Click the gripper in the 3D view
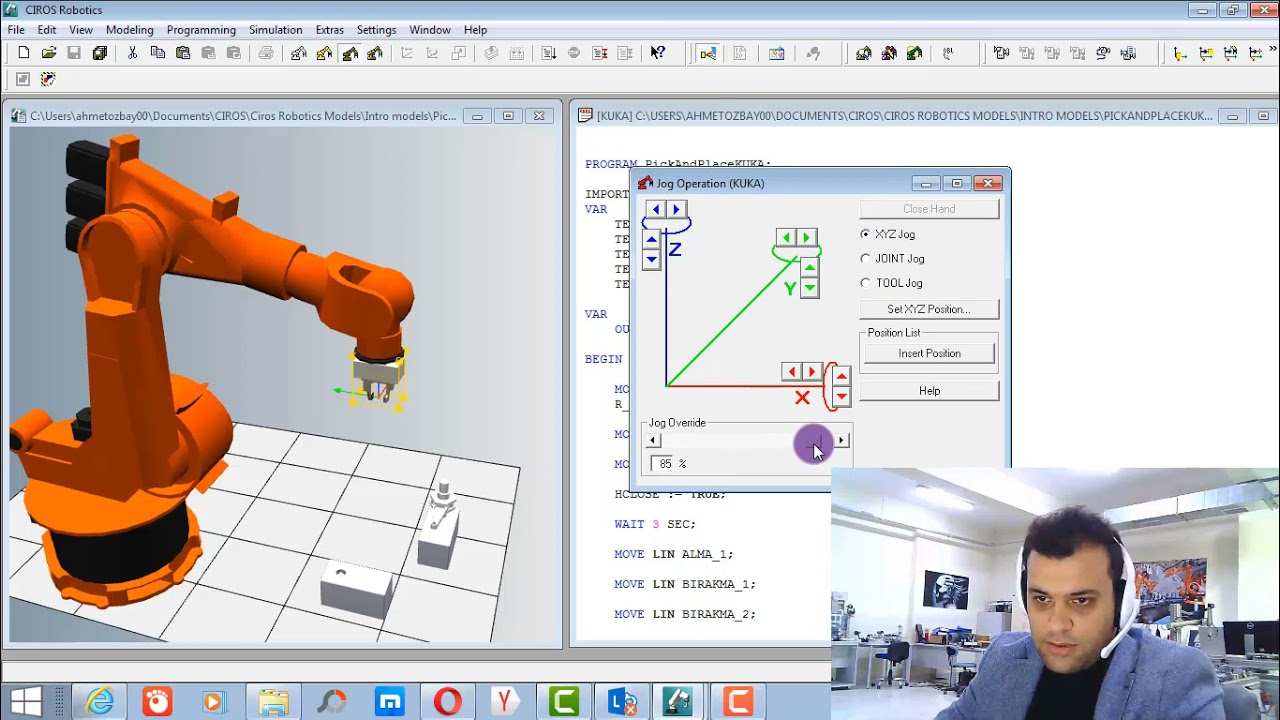 pyautogui.click(x=378, y=378)
